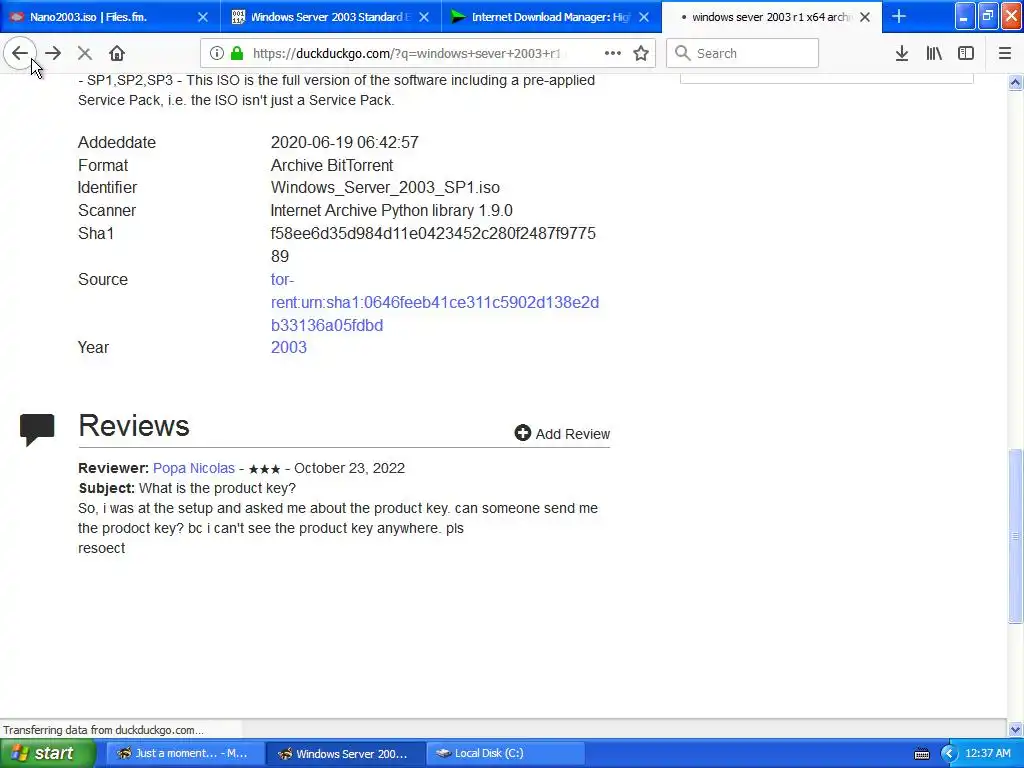Open the hamburger application menu
Image resolution: width=1024 pixels, height=768 pixels.
pyautogui.click(x=1004, y=54)
